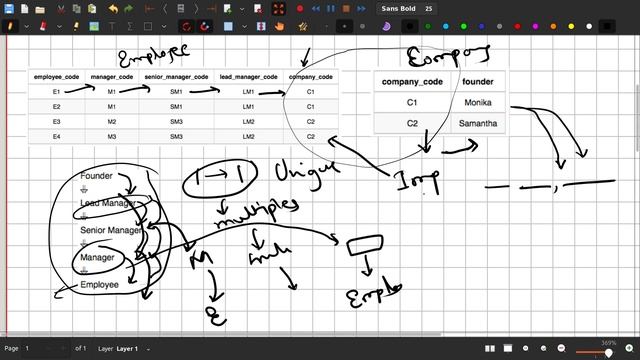Pick the red color
This screenshot has width=640, height=360.
pyautogui.click(x=518, y=27)
